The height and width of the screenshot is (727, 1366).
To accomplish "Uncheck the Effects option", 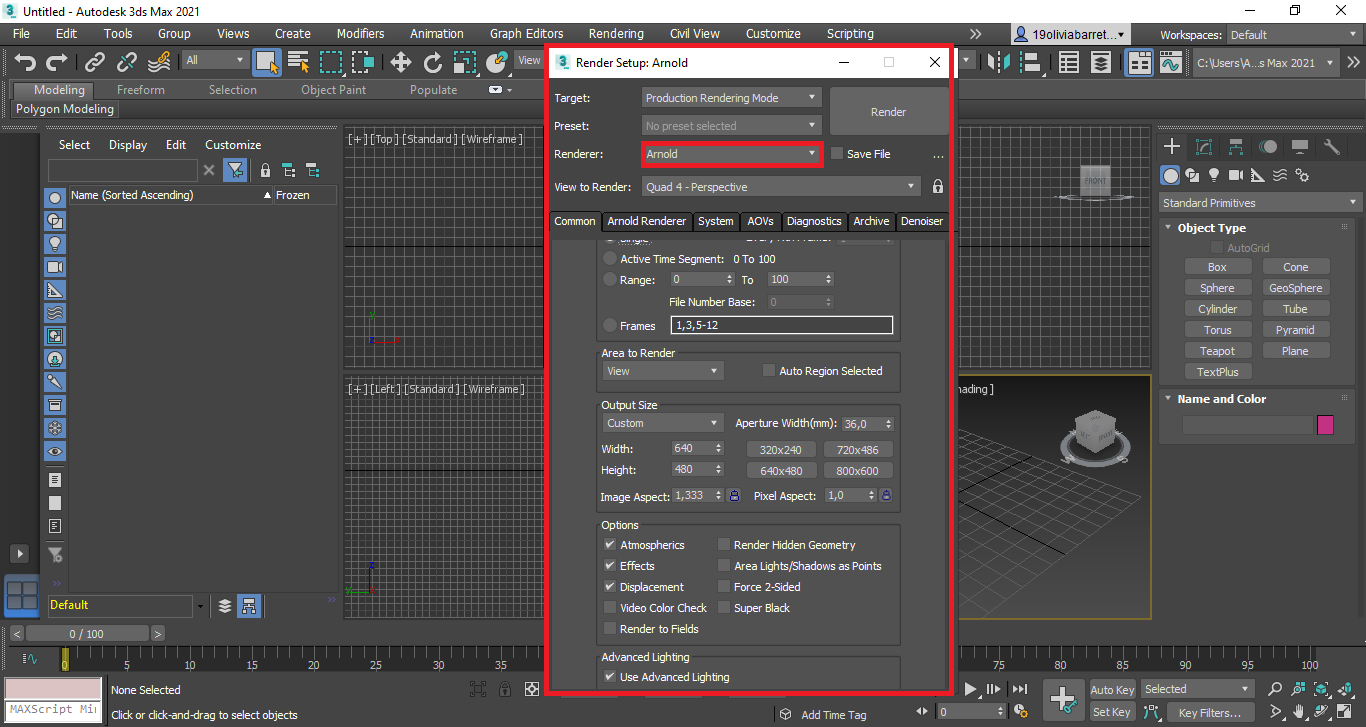I will (610, 566).
